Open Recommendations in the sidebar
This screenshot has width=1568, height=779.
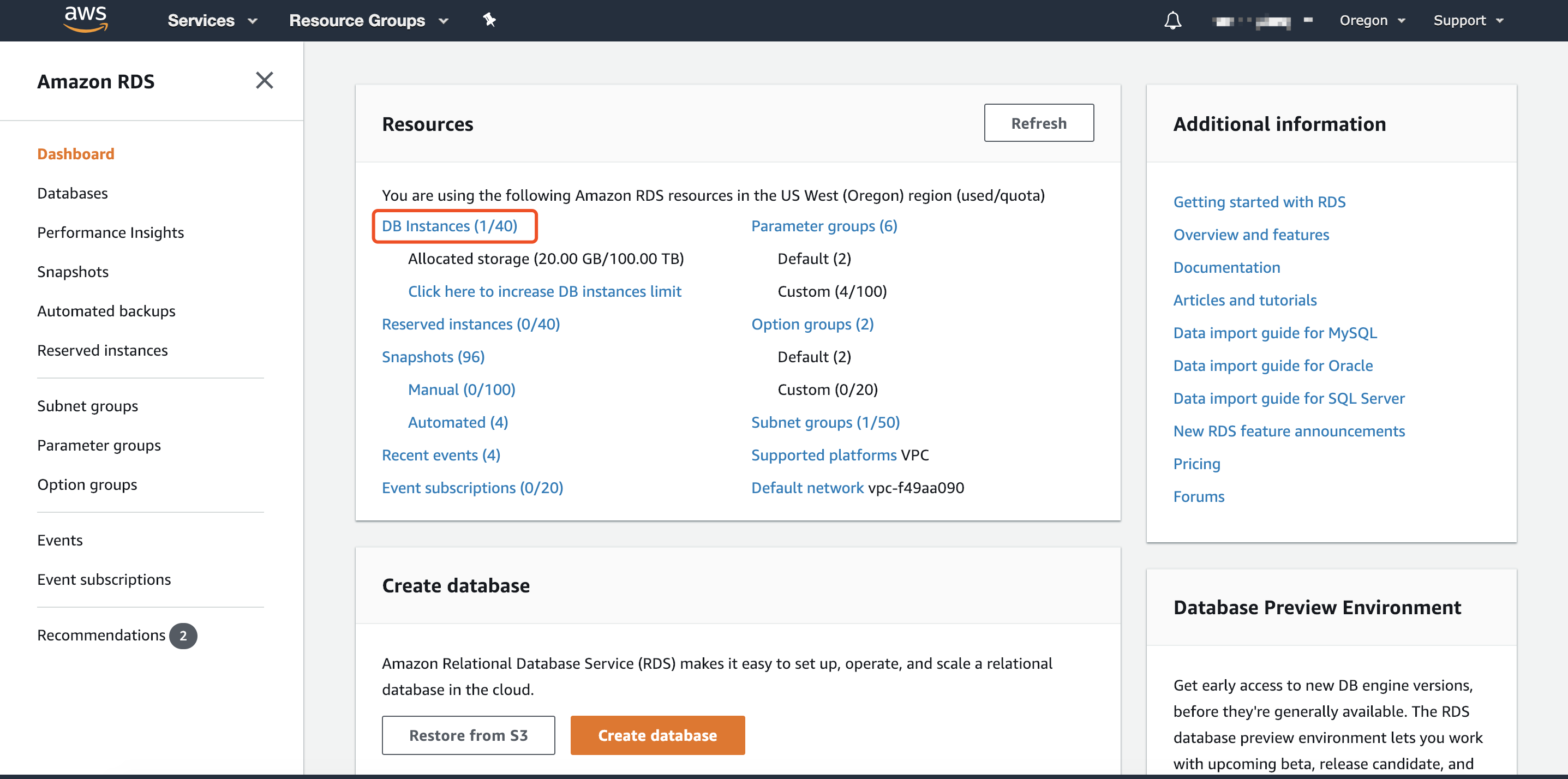(x=101, y=635)
